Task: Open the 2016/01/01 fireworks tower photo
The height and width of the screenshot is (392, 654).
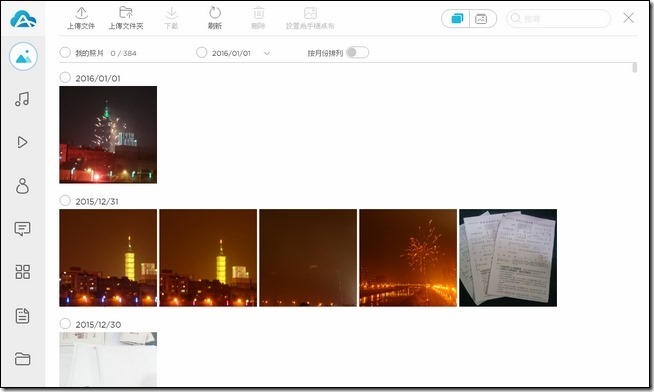Action: [108, 135]
